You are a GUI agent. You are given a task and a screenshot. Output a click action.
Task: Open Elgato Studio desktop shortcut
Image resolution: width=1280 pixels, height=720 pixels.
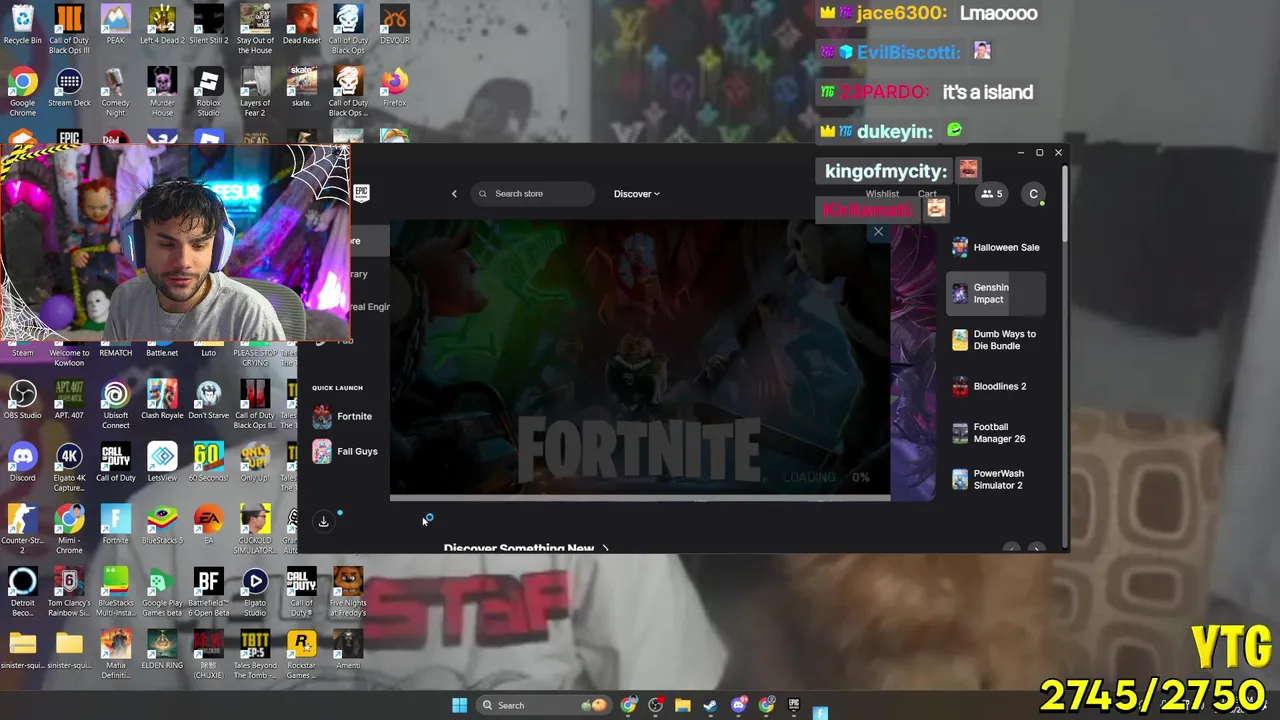pyautogui.click(x=255, y=592)
